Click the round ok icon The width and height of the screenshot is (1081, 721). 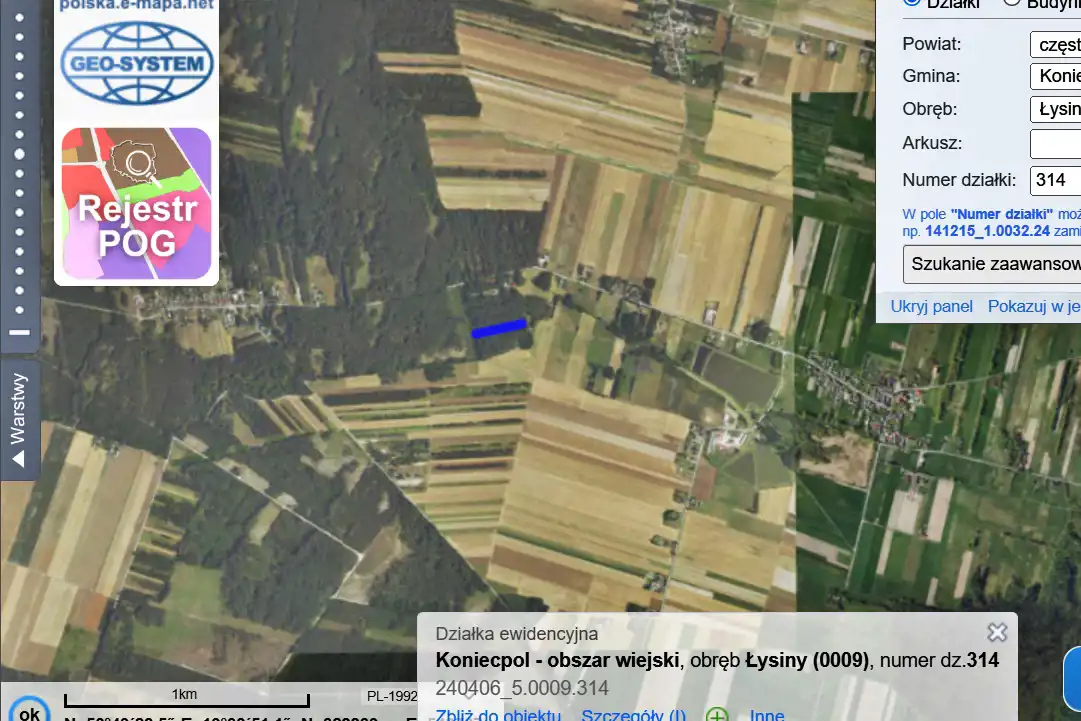click(30, 709)
